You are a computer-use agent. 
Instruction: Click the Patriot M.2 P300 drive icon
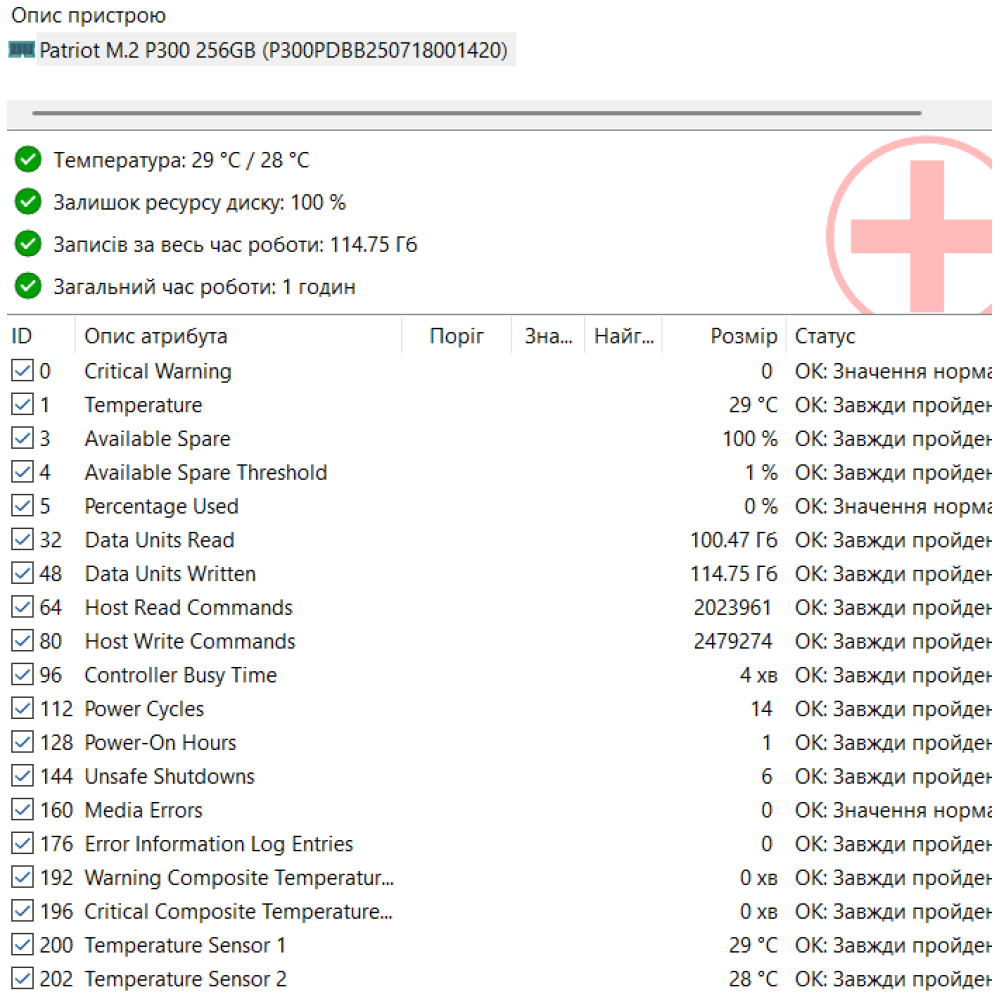tap(21, 49)
